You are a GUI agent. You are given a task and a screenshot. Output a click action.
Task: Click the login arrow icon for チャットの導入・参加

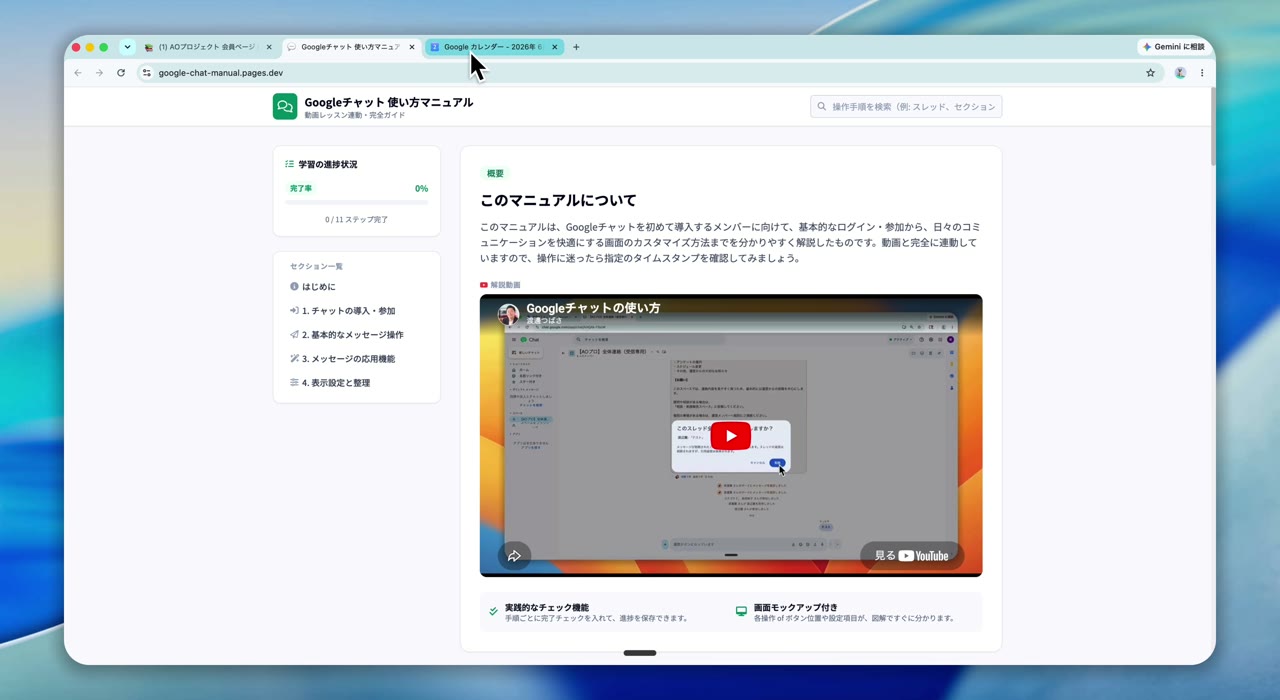(294, 311)
